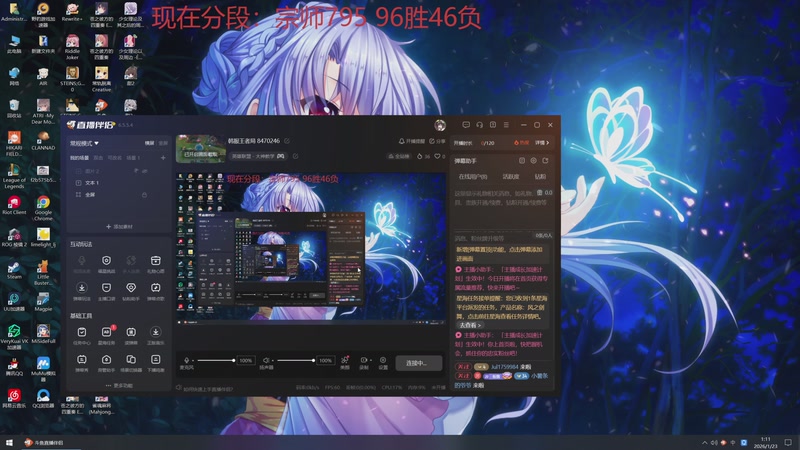Open 星海任务 tool with red badge

[106, 335]
